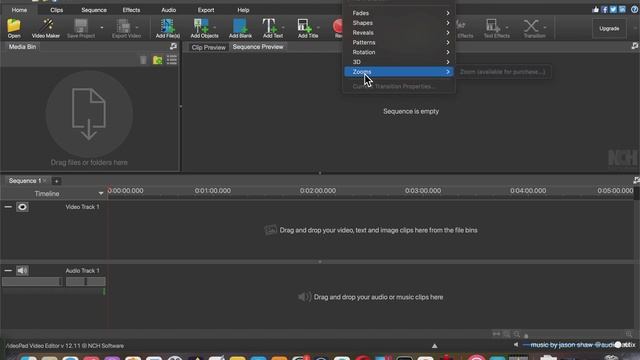Collapse Audio Track 1 with minus button

(x=8, y=270)
